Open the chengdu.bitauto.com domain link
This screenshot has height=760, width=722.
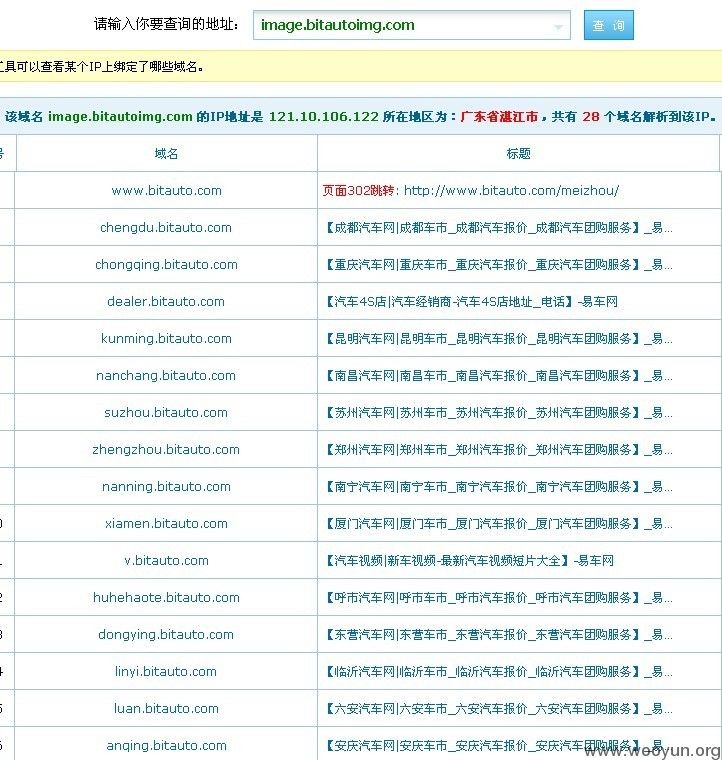pyautogui.click(x=166, y=227)
